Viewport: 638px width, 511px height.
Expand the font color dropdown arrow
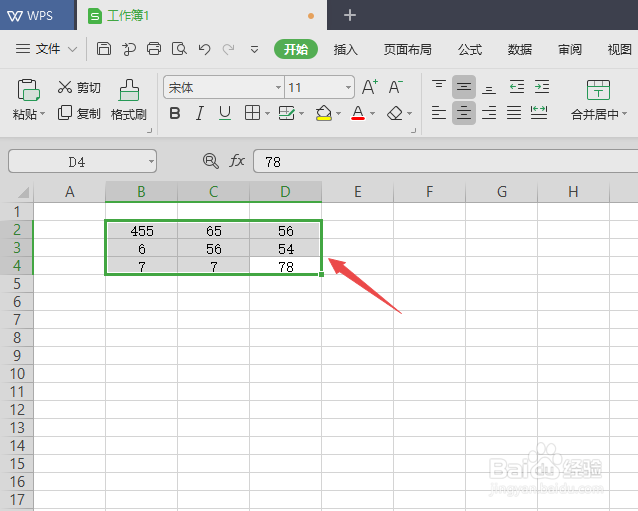point(372,114)
